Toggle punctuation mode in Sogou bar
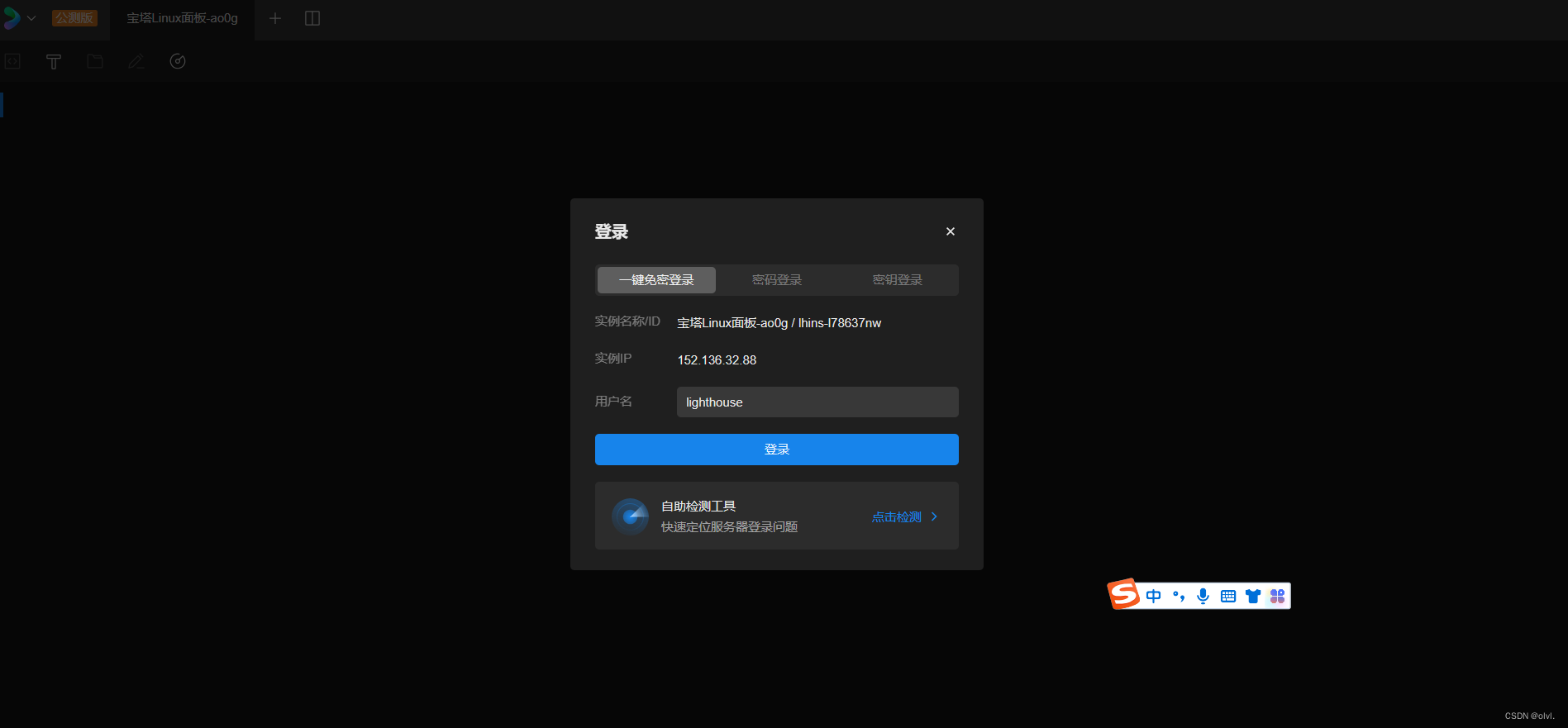Screen dimensions: 1568x728 (1179, 596)
